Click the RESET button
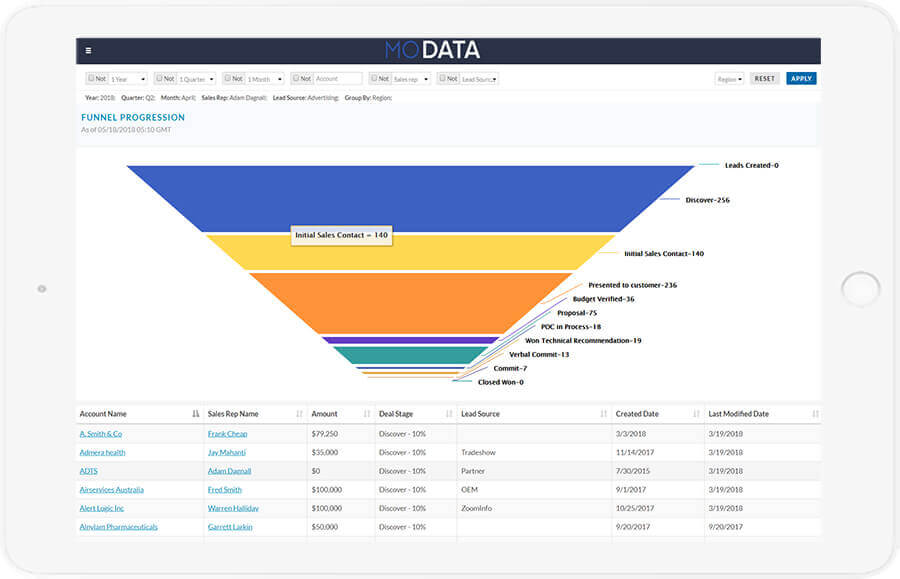 tap(764, 79)
